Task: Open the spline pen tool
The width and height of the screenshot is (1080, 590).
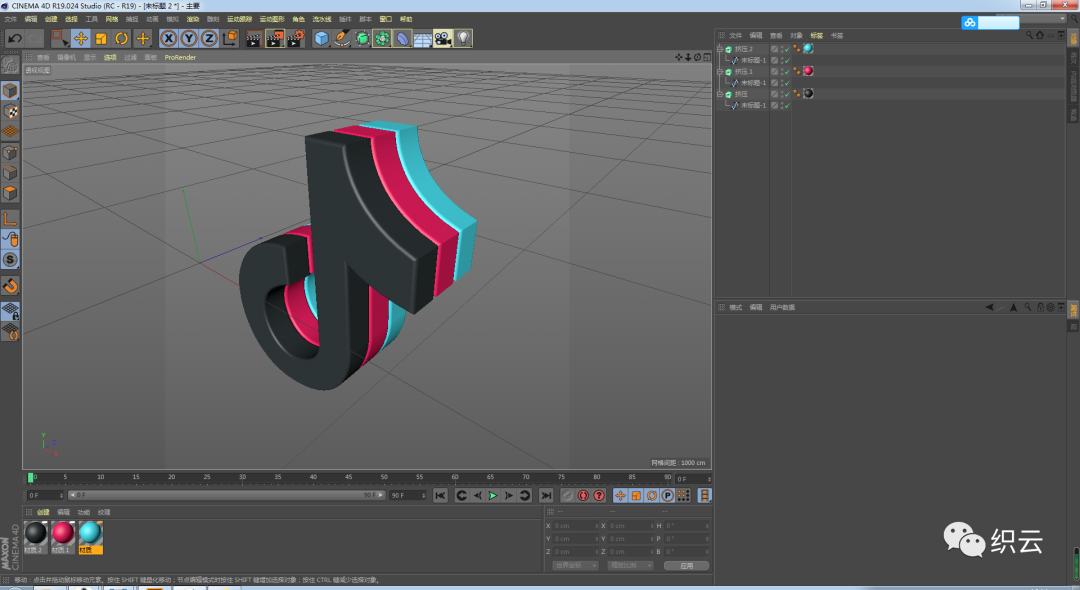Action: click(342, 39)
